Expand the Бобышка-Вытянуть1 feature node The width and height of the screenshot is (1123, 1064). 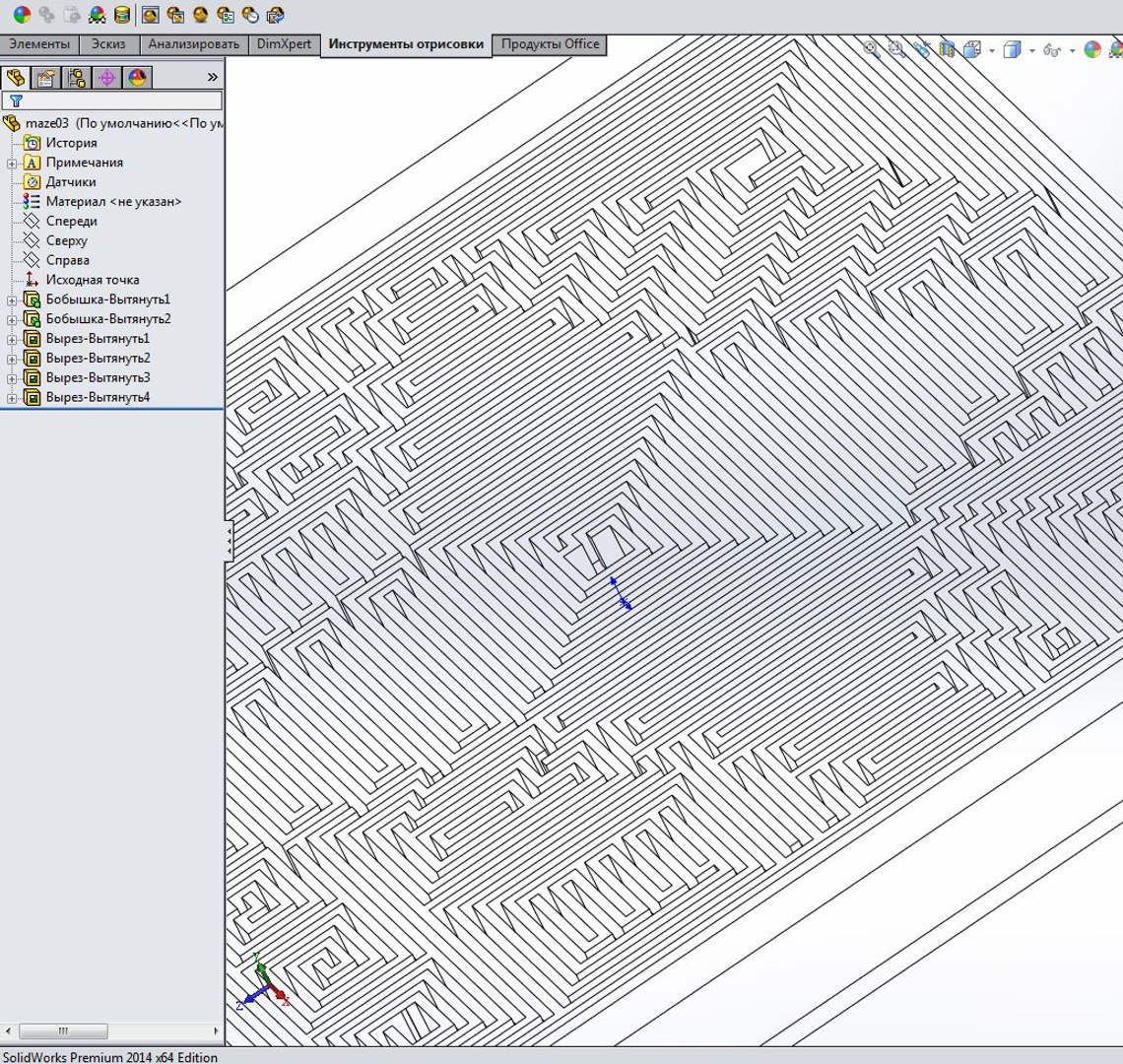[12, 300]
